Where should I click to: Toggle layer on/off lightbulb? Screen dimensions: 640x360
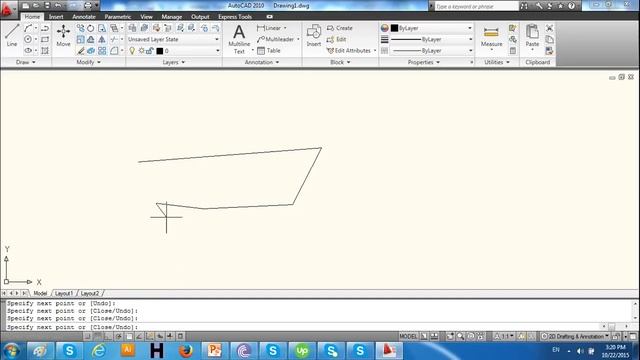coord(132,51)
